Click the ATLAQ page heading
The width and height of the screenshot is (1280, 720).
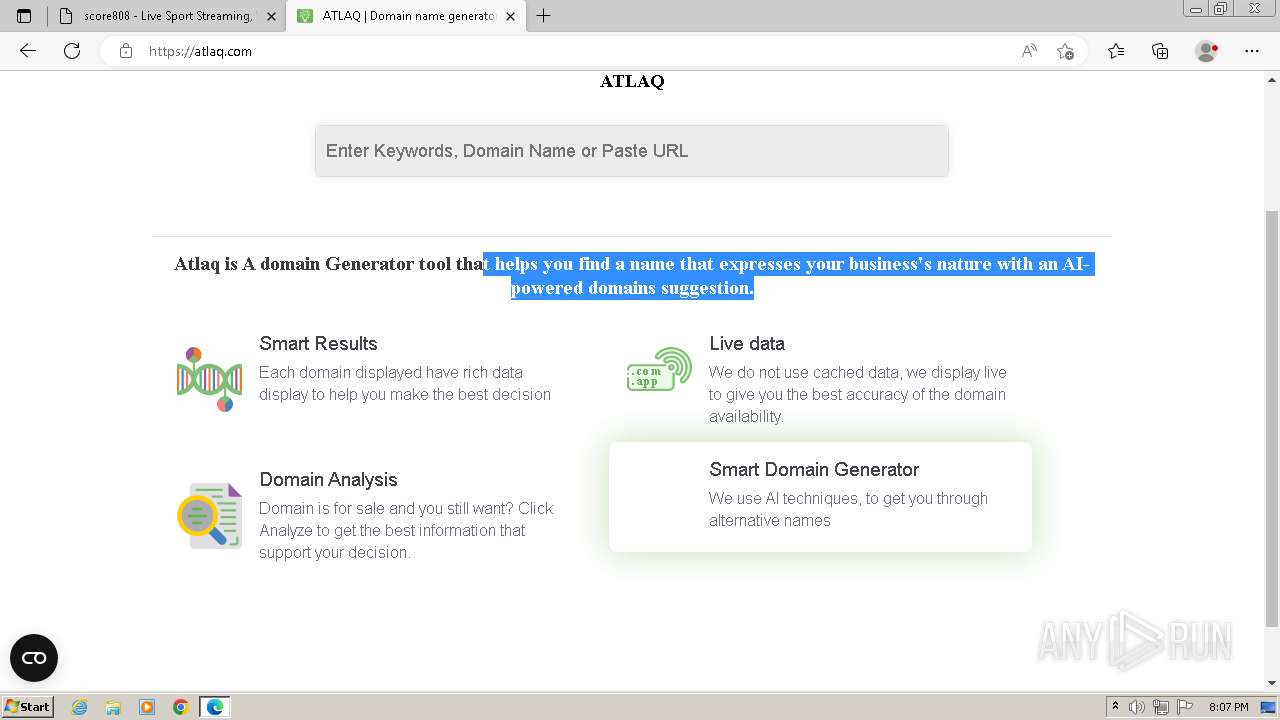632,81
